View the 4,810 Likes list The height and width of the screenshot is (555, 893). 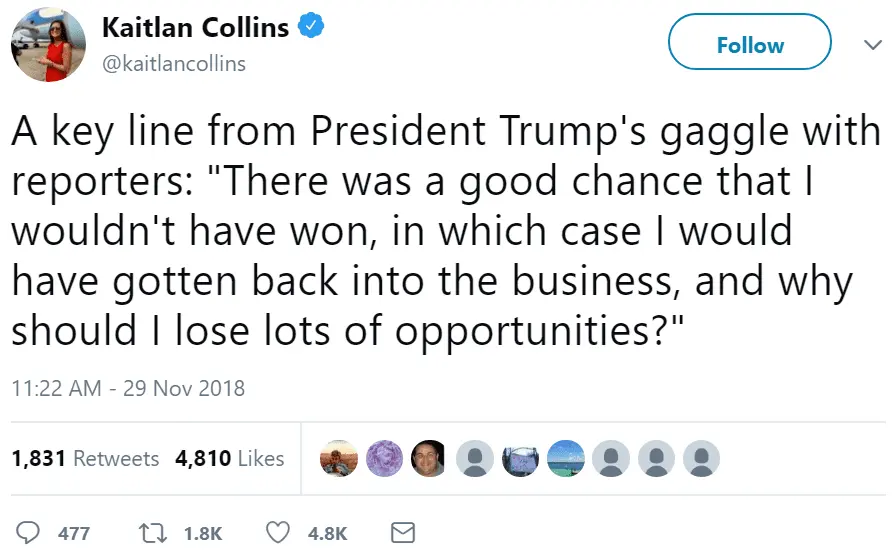(230, 459)
